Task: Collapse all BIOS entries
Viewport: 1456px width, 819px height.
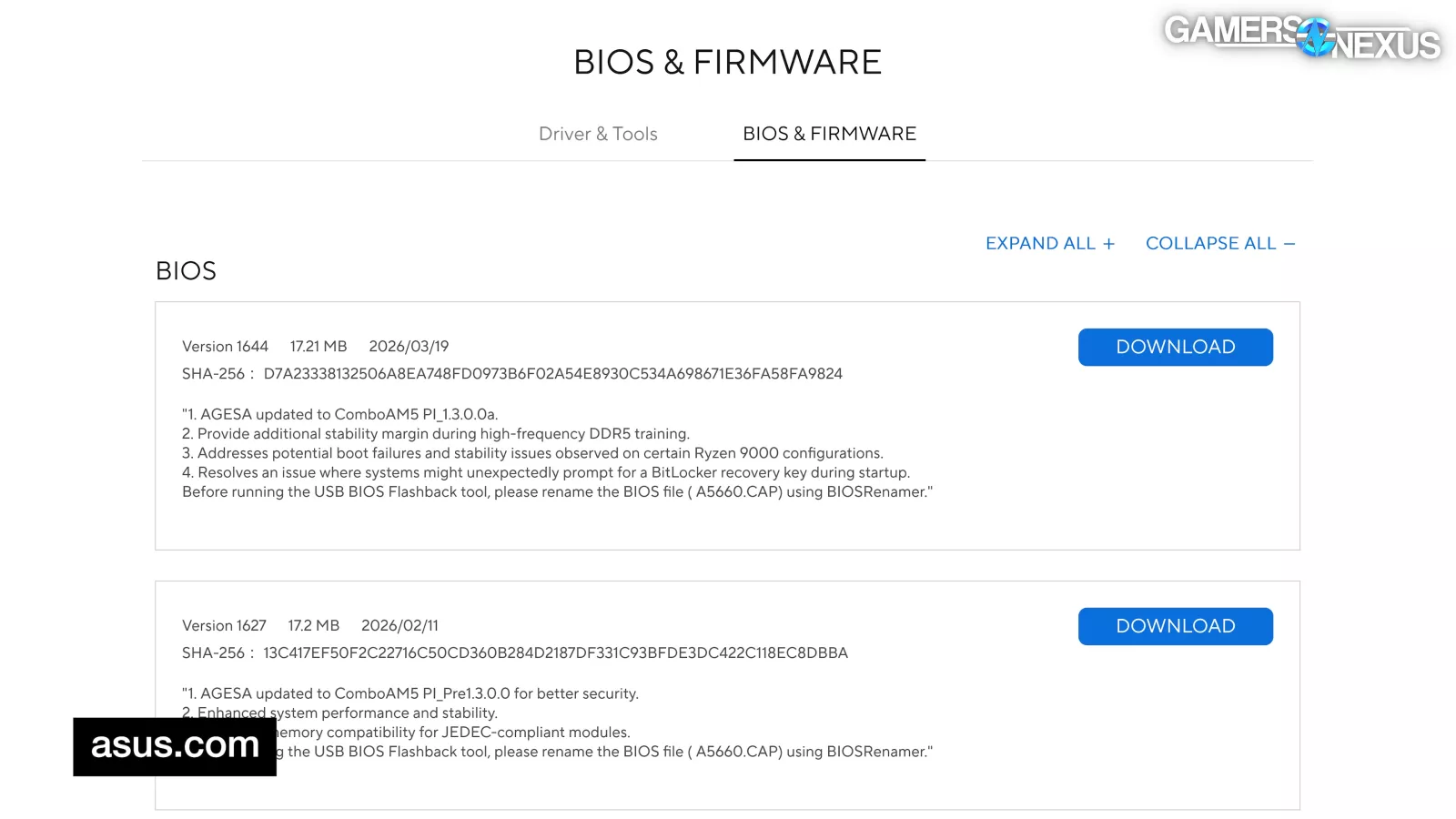Action: point(1220,243)
